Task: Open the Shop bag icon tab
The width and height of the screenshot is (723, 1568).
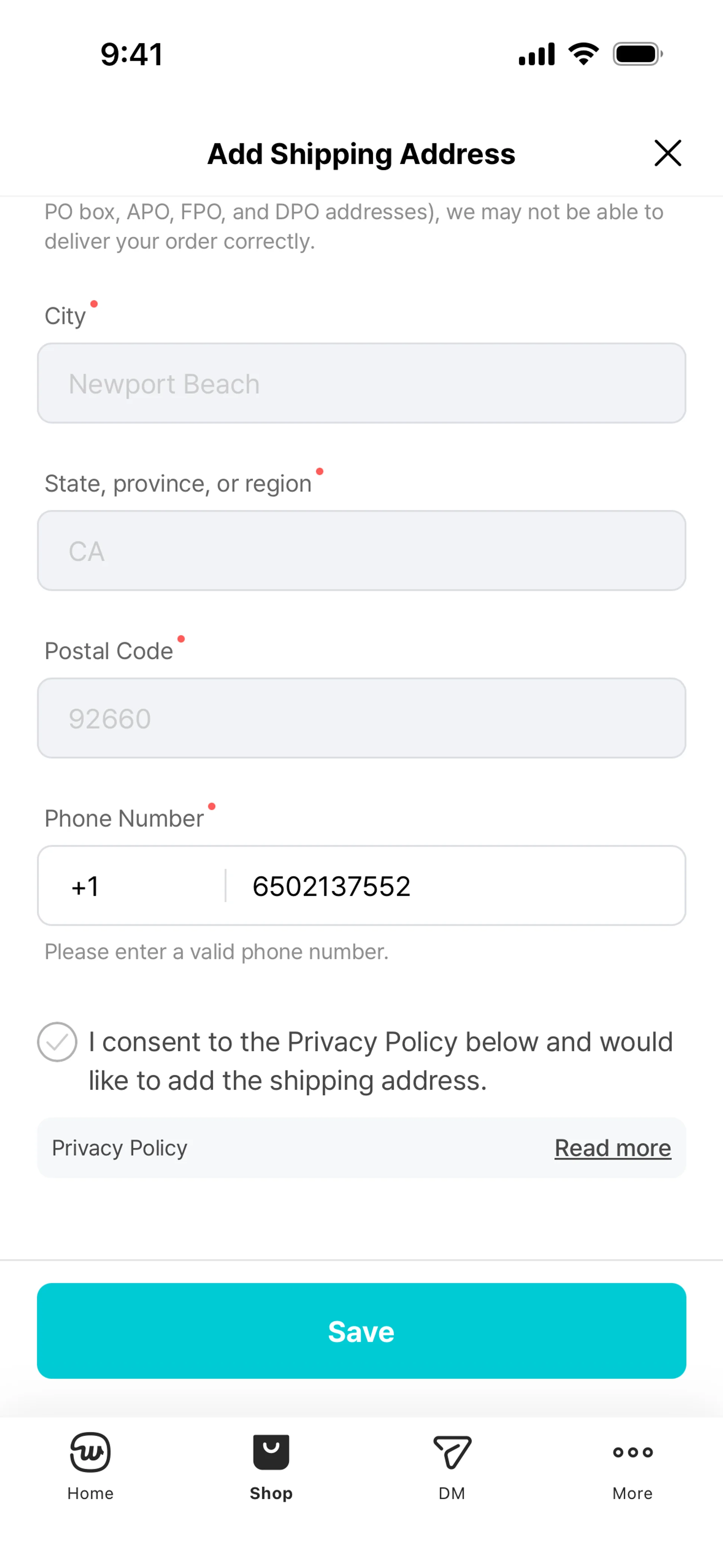Action: pos(271,1452)
